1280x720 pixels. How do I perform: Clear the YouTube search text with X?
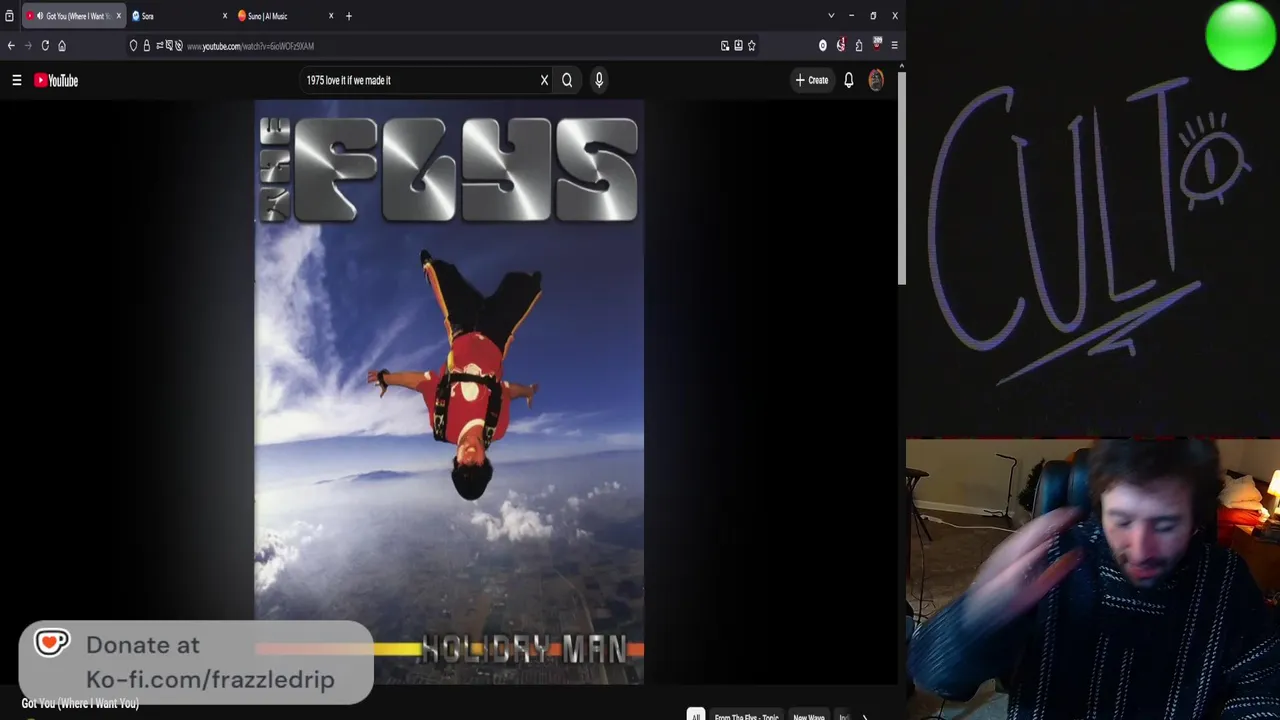pos(544,80)
